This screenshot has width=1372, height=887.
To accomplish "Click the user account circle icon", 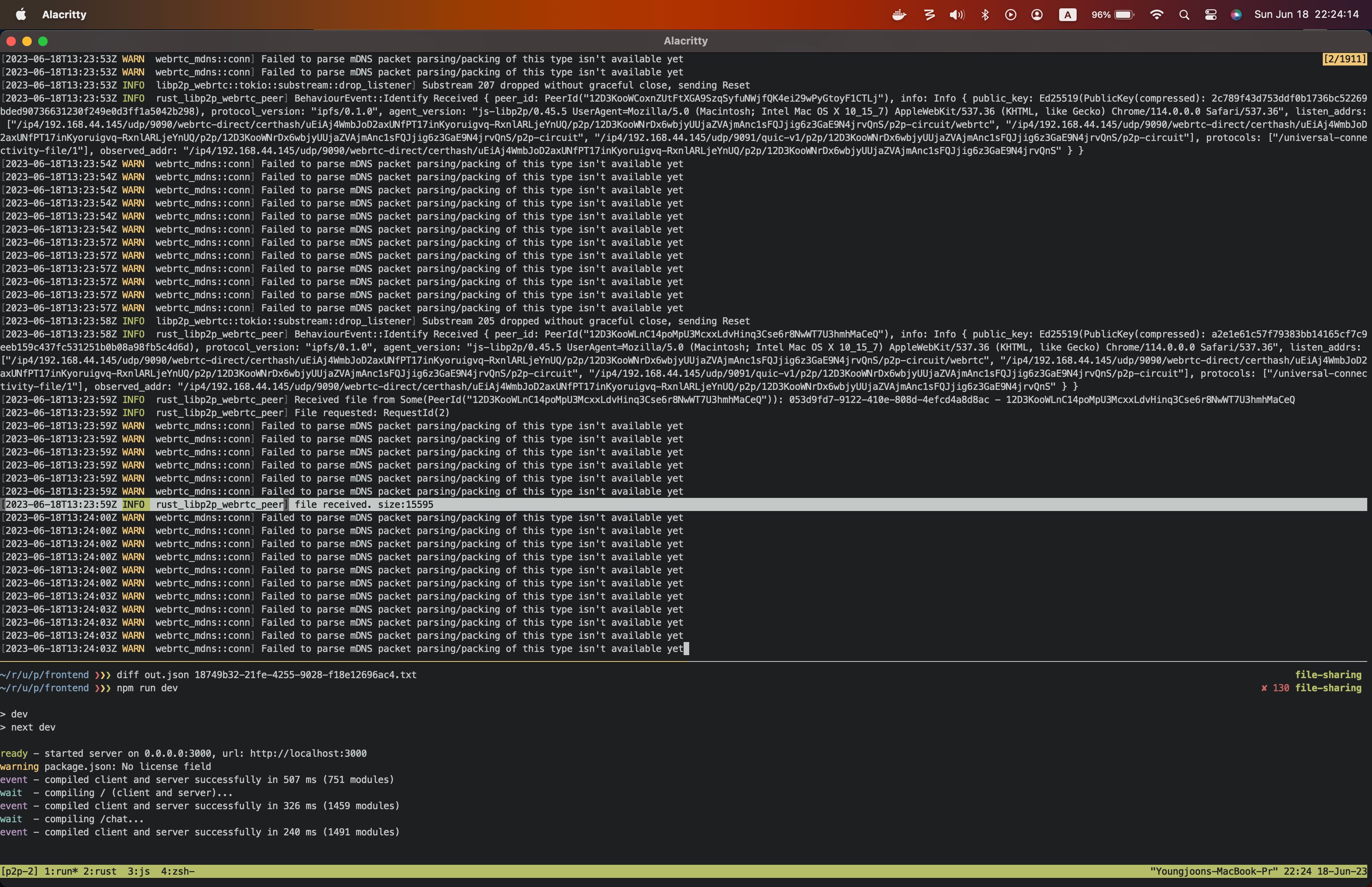I will 1037,15.
